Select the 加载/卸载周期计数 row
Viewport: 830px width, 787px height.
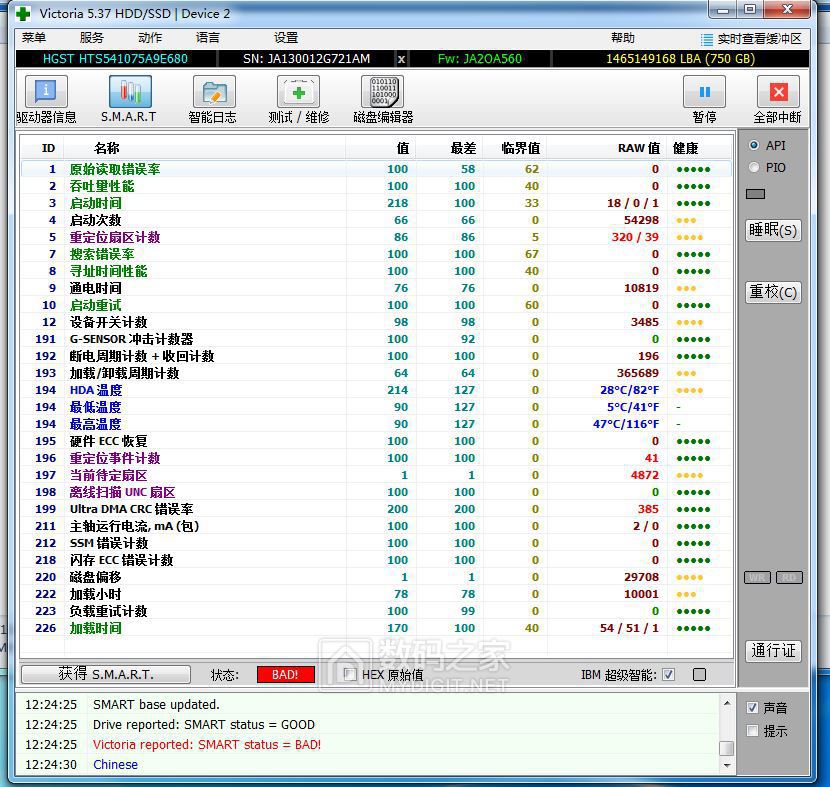[376, 373]
